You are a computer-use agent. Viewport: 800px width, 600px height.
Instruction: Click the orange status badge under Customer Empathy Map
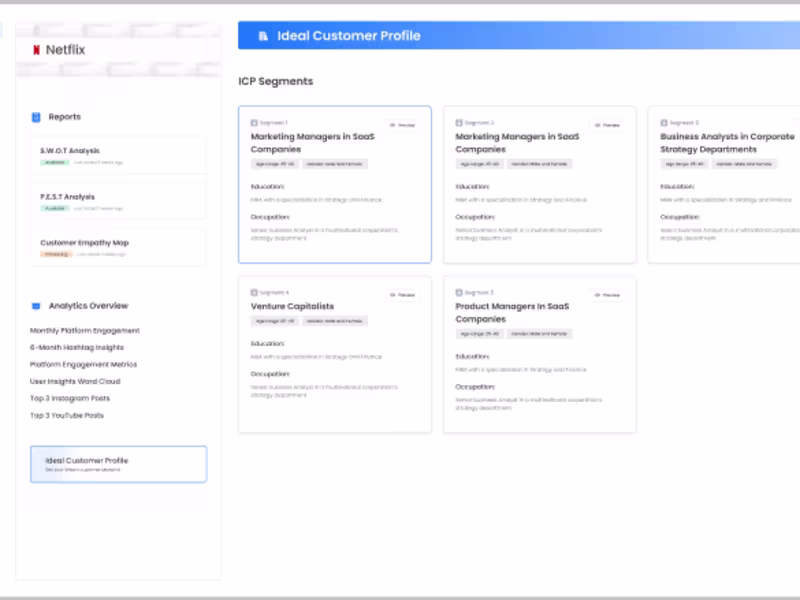point(56,254)
